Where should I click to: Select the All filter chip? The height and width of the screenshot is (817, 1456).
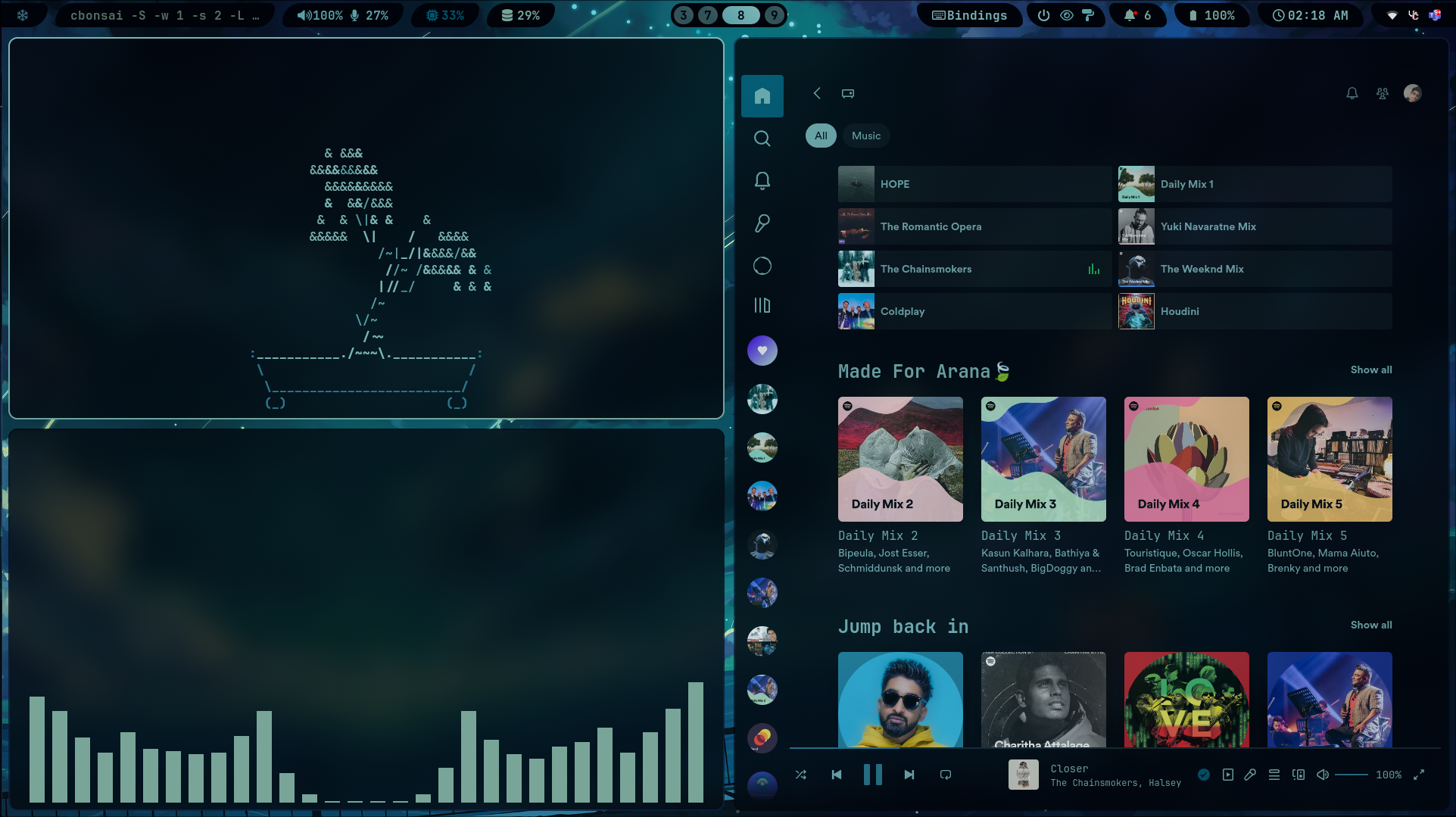pyautogui.click(x=821, y=136)
